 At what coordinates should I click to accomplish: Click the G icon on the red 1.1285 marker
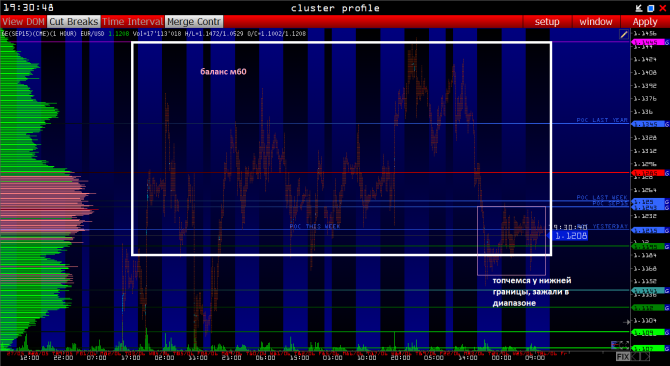tap(667, 173)
